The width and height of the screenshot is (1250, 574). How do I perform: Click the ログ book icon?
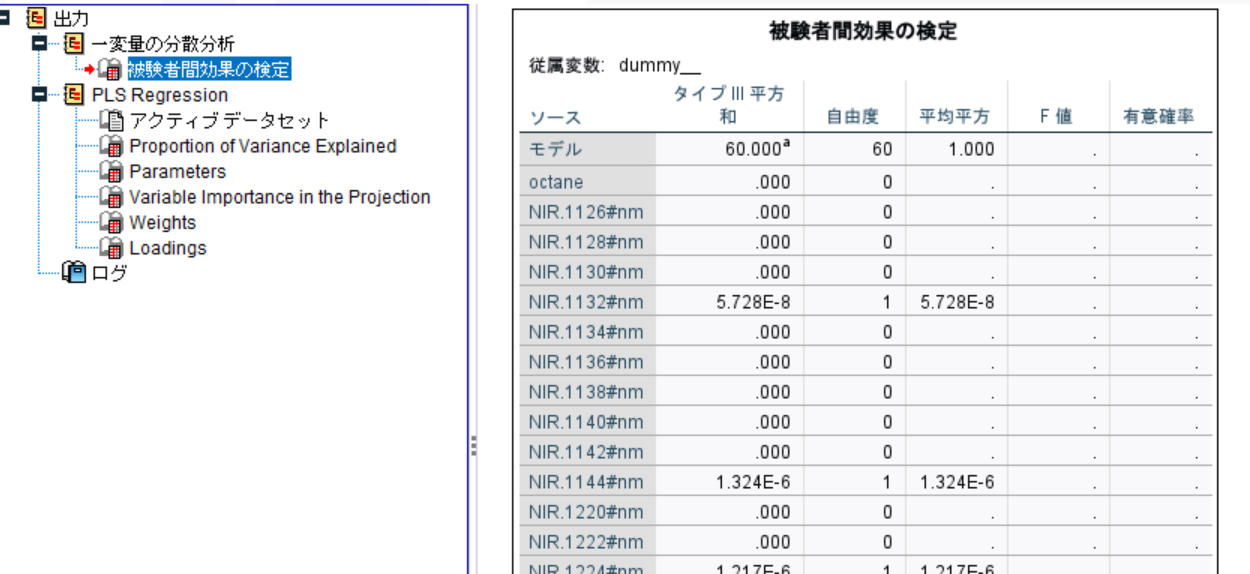[74, 272]
